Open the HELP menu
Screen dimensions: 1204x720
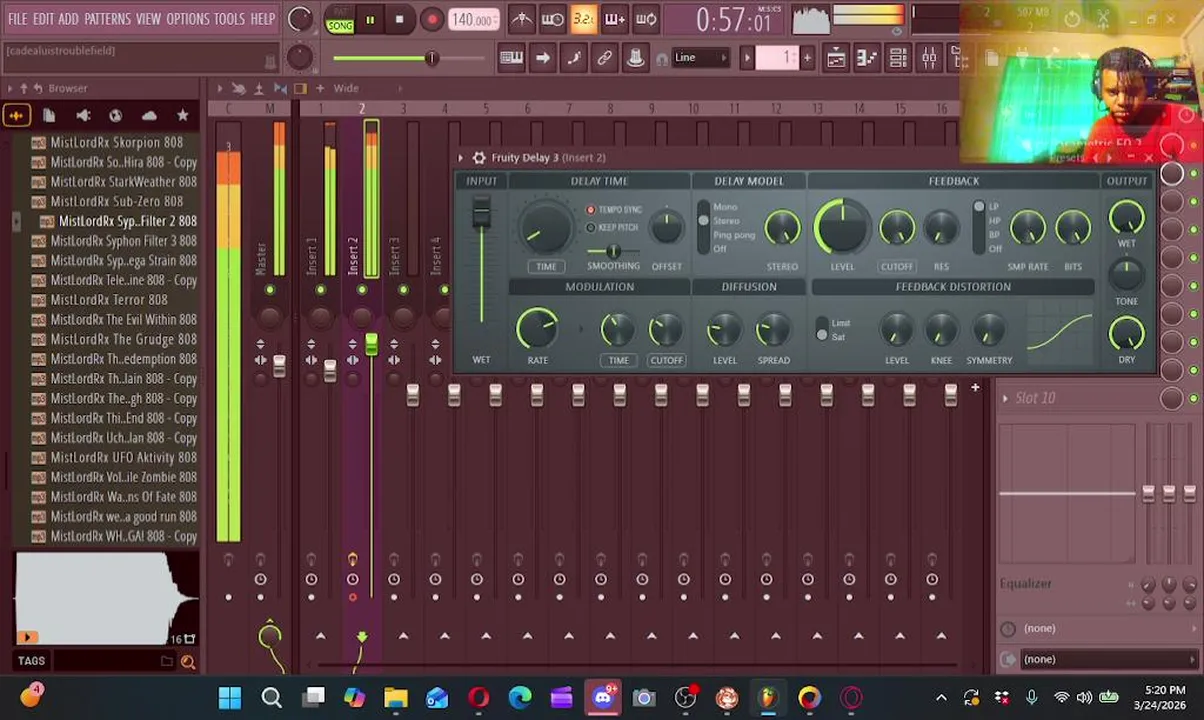[262, 19]
